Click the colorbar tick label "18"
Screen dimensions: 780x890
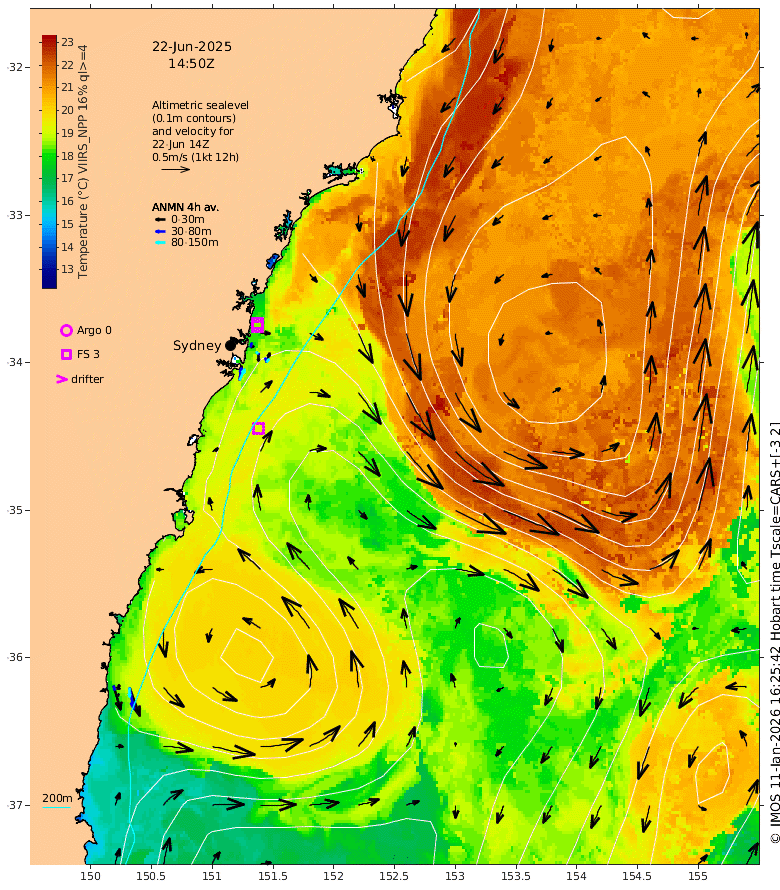click(68, 156)
